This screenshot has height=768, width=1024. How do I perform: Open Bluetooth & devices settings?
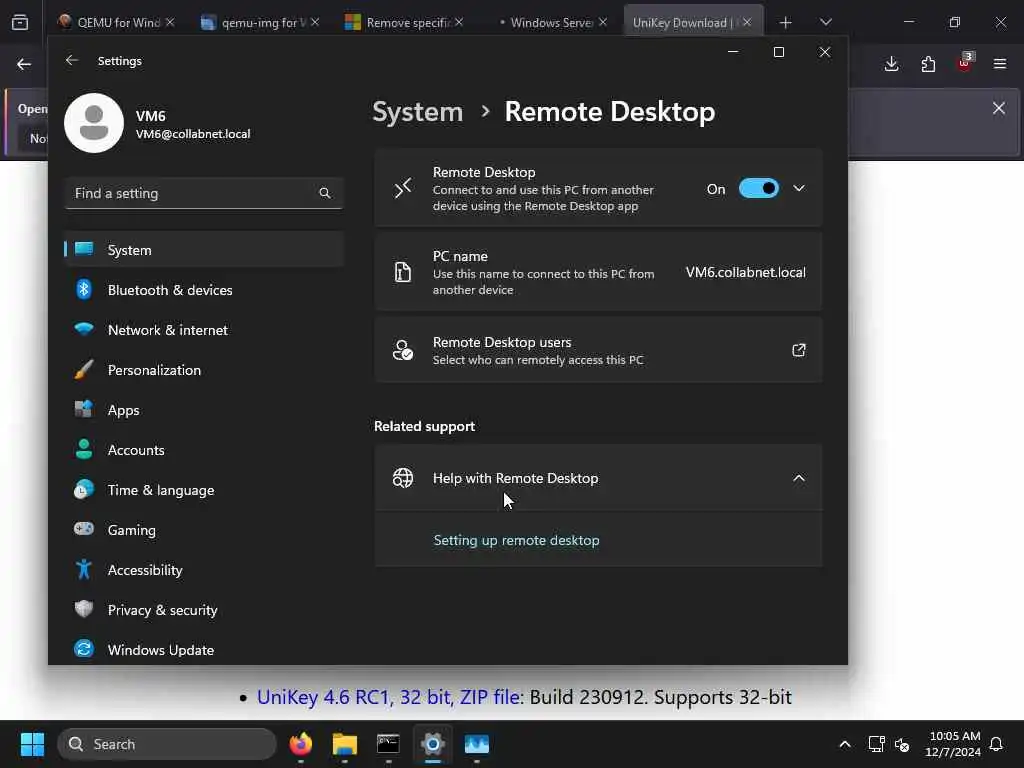[204, 290]
